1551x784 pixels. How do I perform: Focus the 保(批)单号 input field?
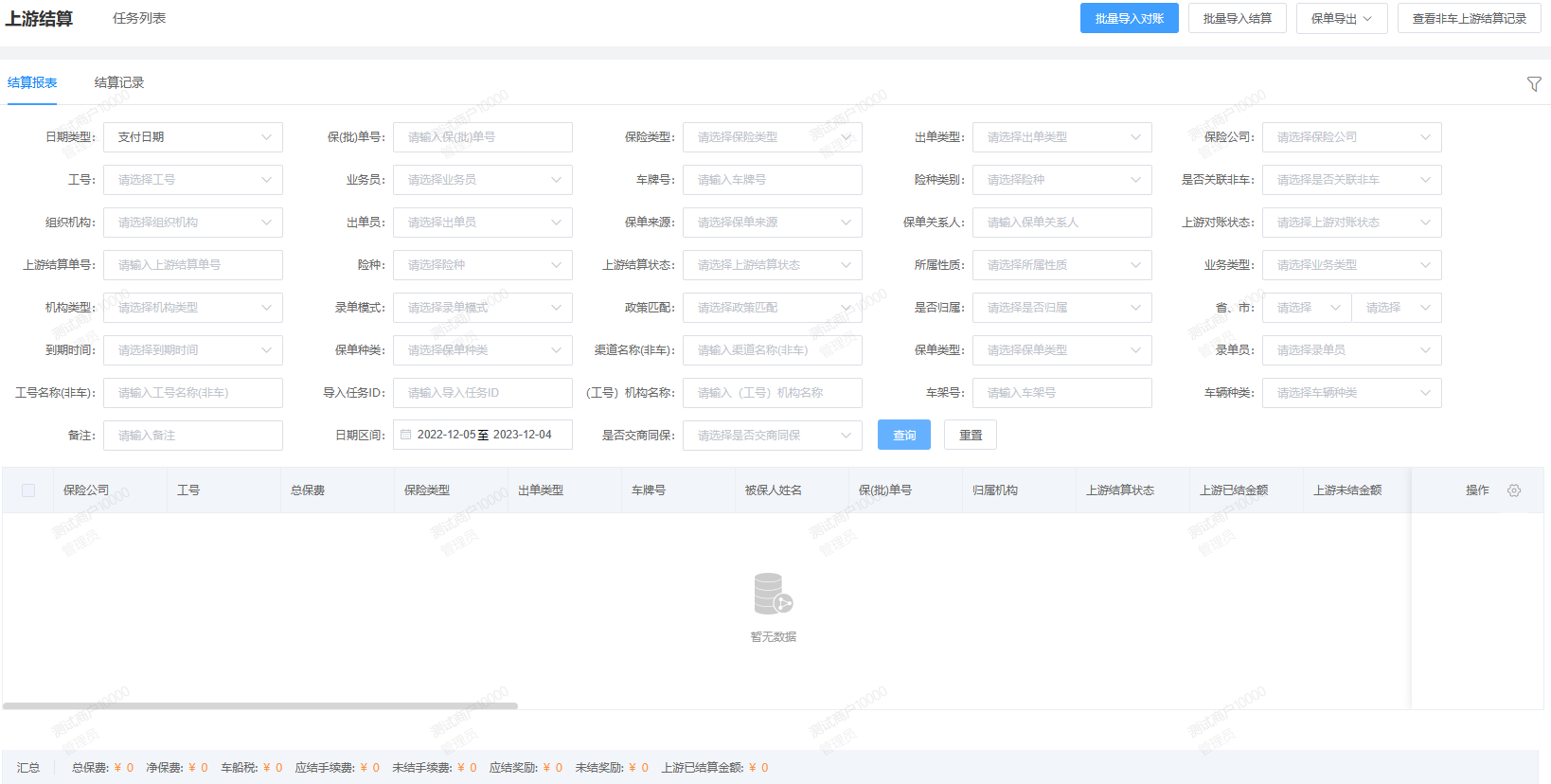click(482, 137)
